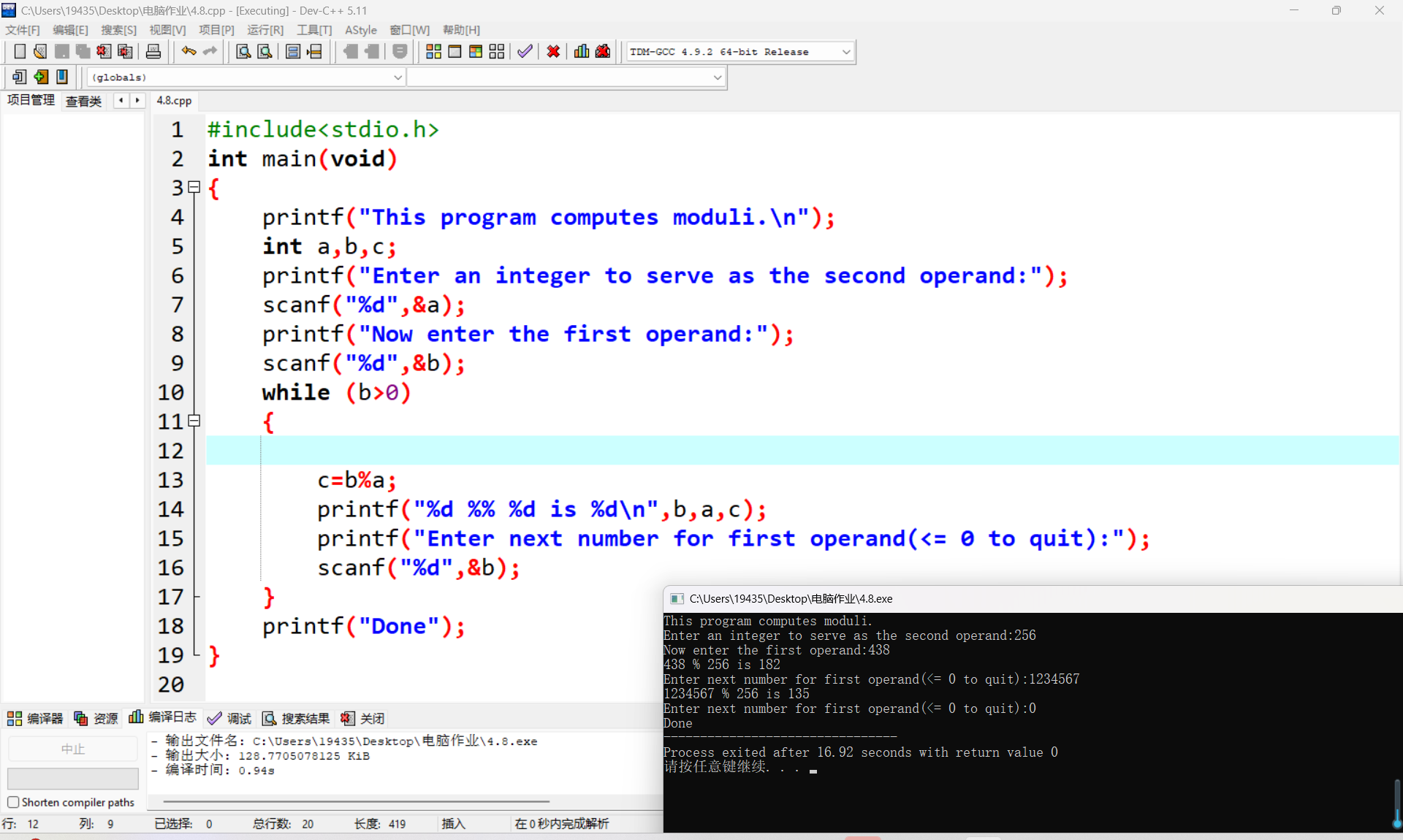Open the 运行[R] menu

(265, 30)
